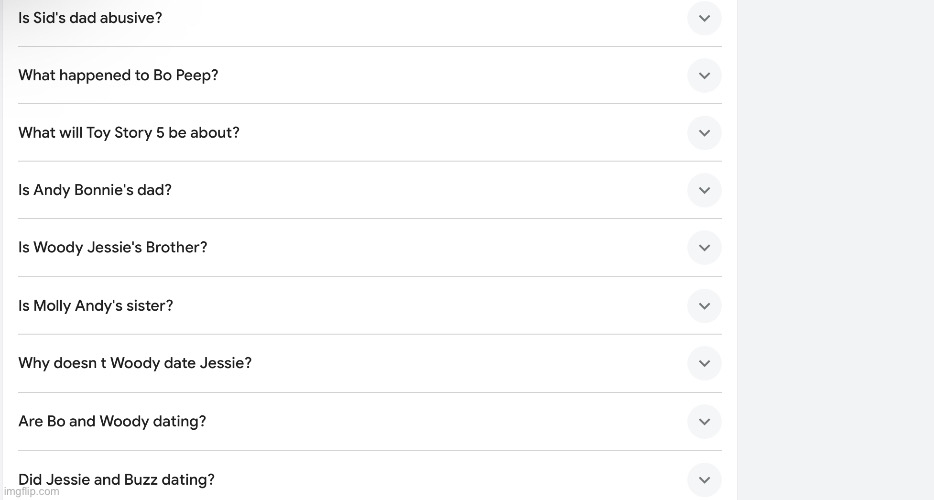Click 'Is Molly Andy's sister?' question text

tap(96, 306)
